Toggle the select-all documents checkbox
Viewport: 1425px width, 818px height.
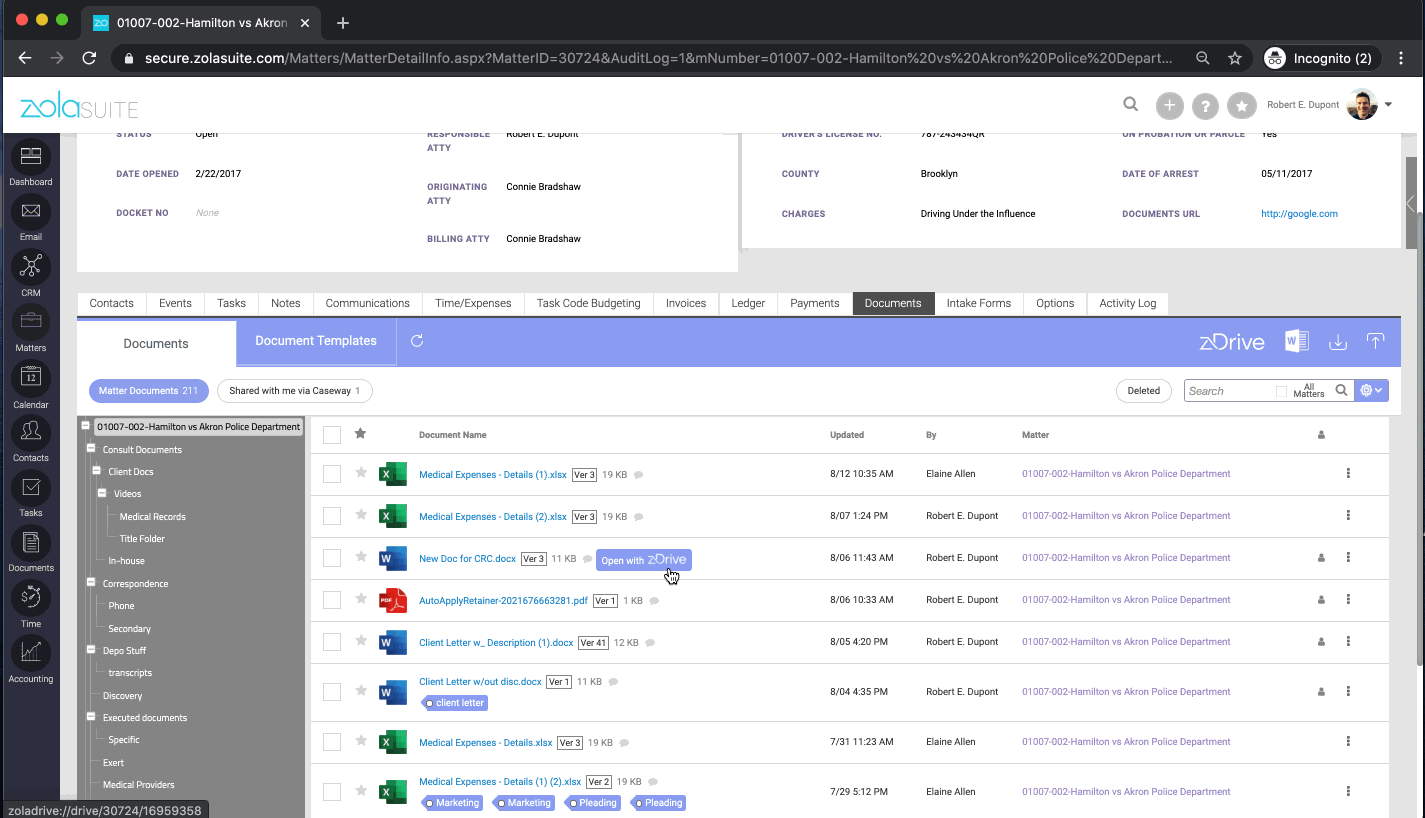point(332,435)
